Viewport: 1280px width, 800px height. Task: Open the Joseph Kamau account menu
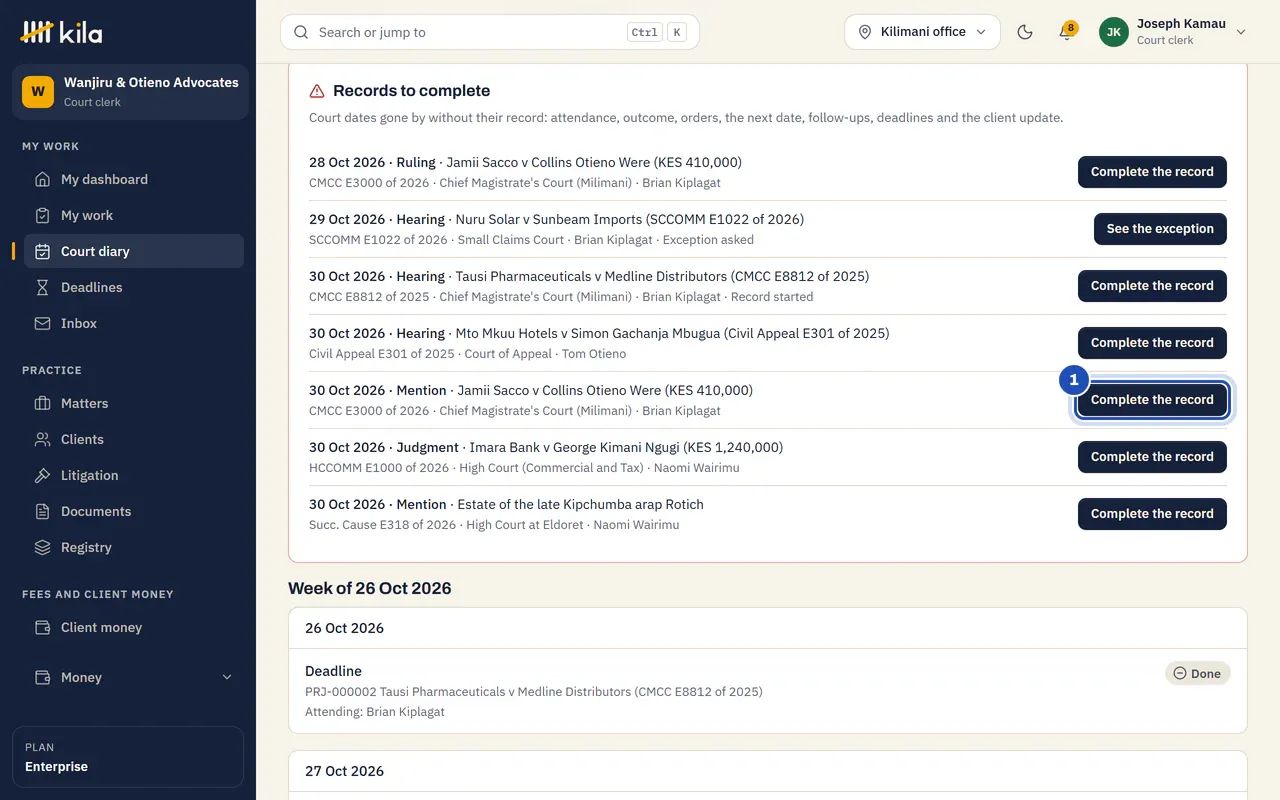click(1173, 32)
